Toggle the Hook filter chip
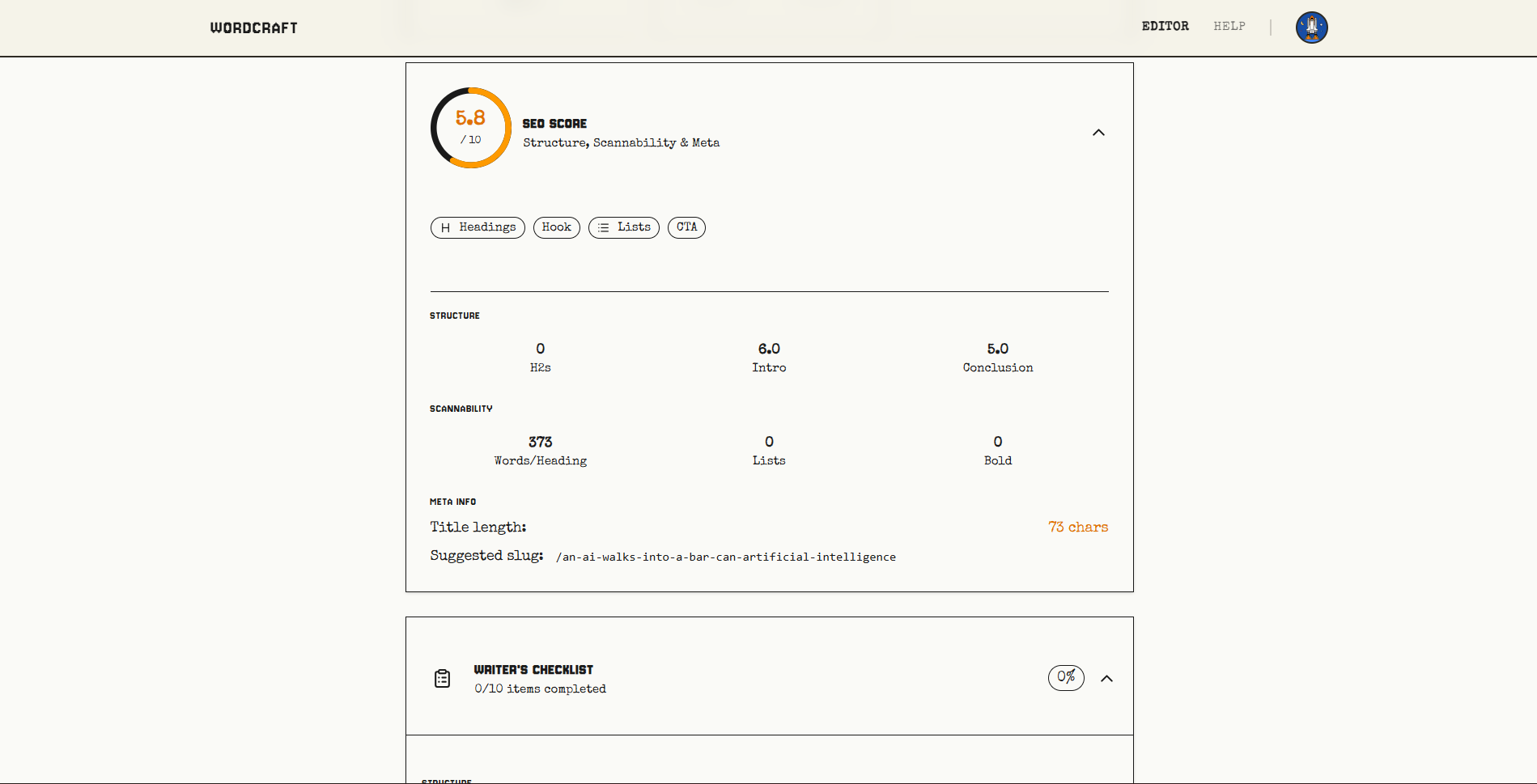The width and height of the screenshot is (1537, 784). pos(556,227)
